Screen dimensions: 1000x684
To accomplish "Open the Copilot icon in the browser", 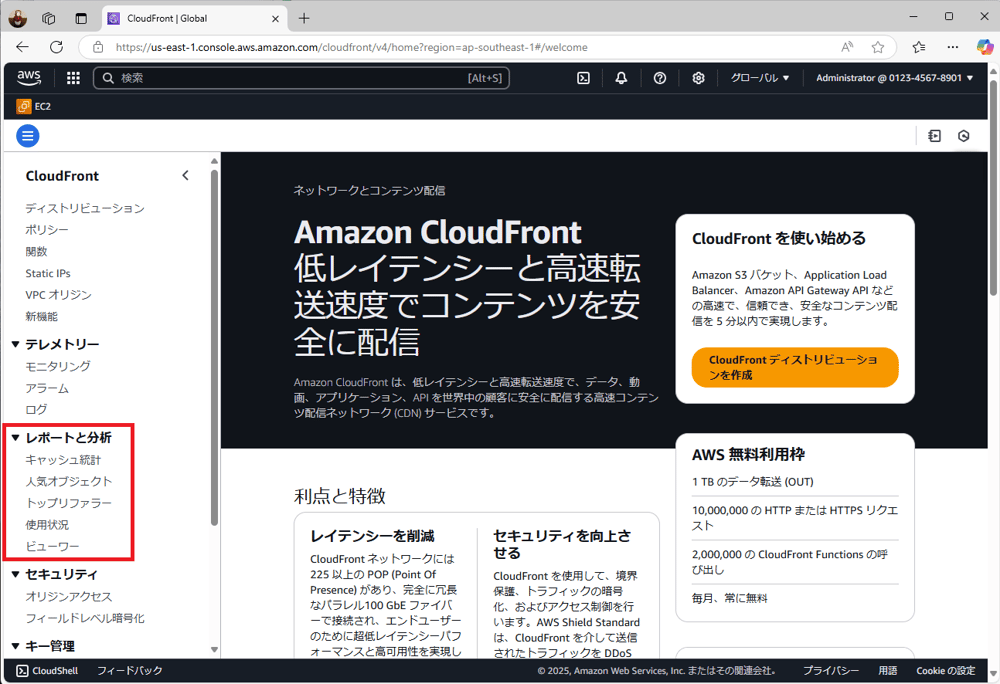I will [x=985, y=47].
